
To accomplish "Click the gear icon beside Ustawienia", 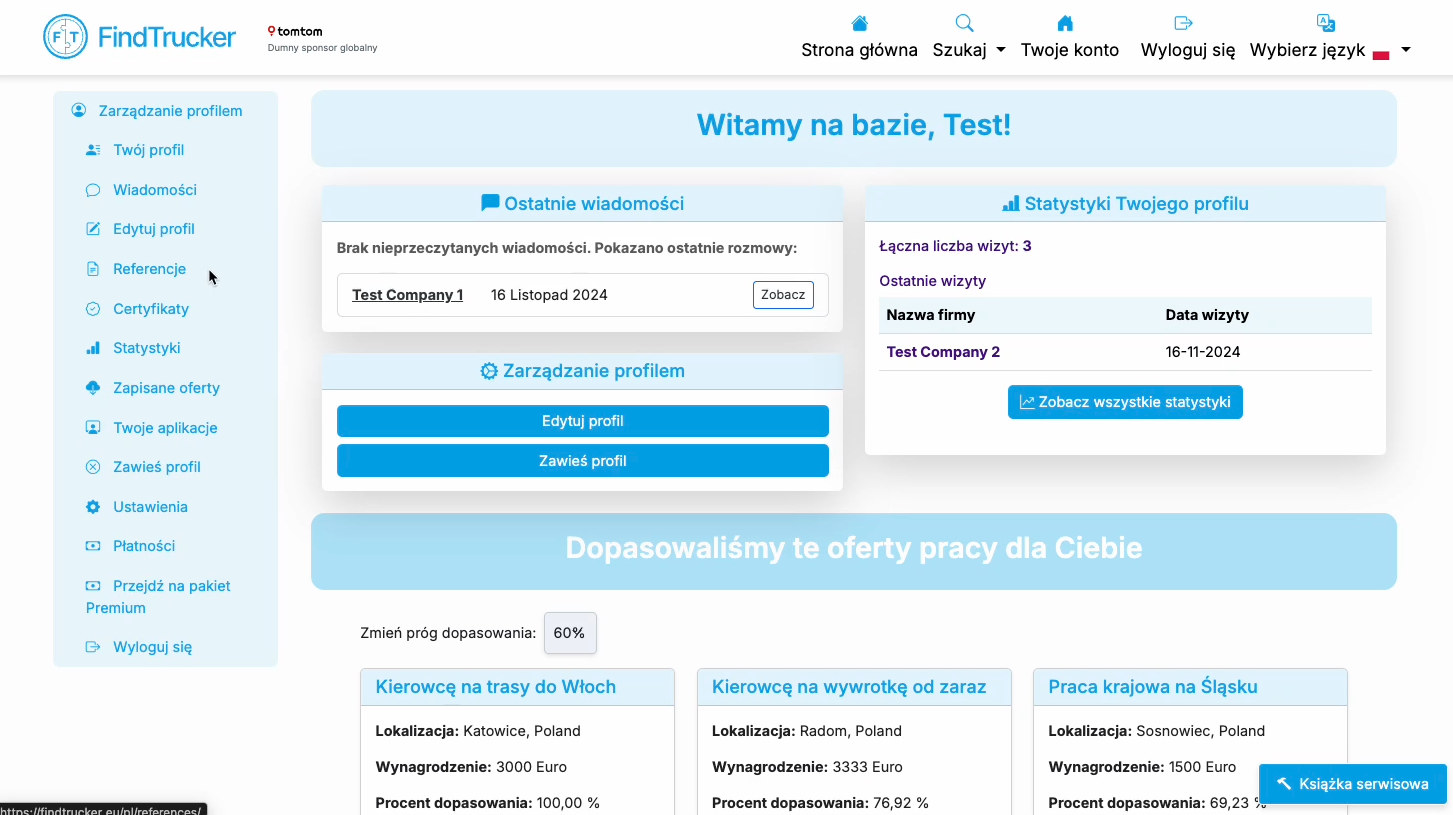I will (x=93, y=507).
